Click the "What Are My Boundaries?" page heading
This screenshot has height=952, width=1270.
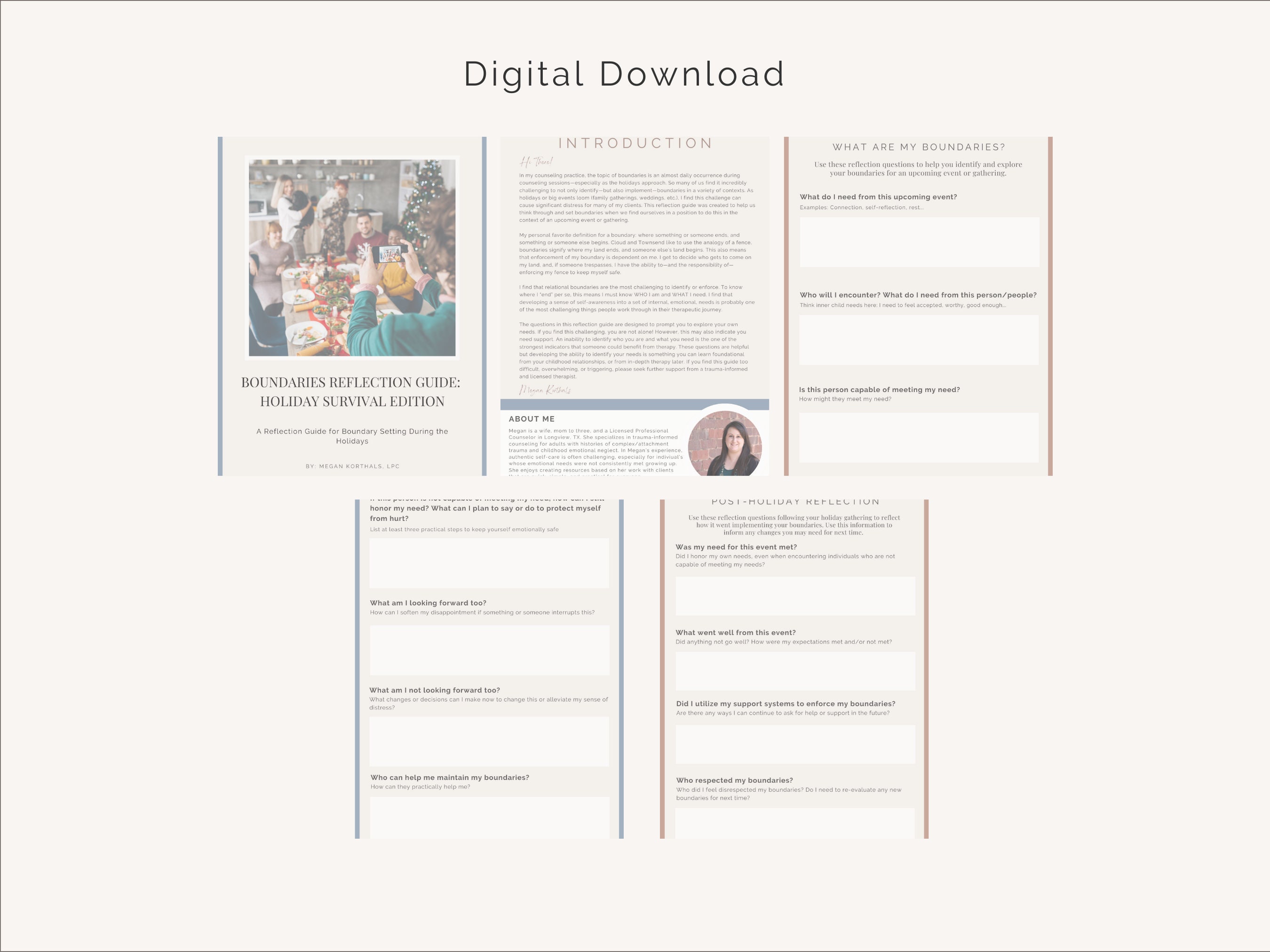point(918,147)
